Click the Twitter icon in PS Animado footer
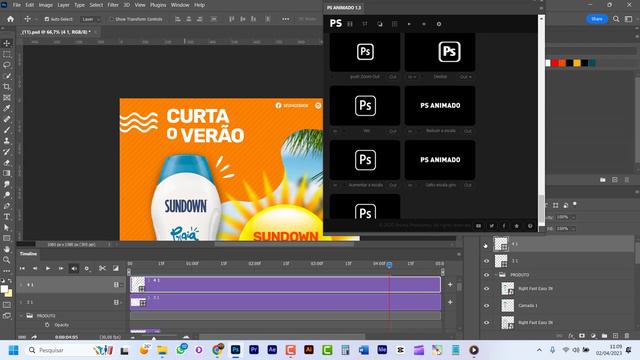The height and width of the screenshot is (360, 640). pyautogui.click(x=491, y=226)
